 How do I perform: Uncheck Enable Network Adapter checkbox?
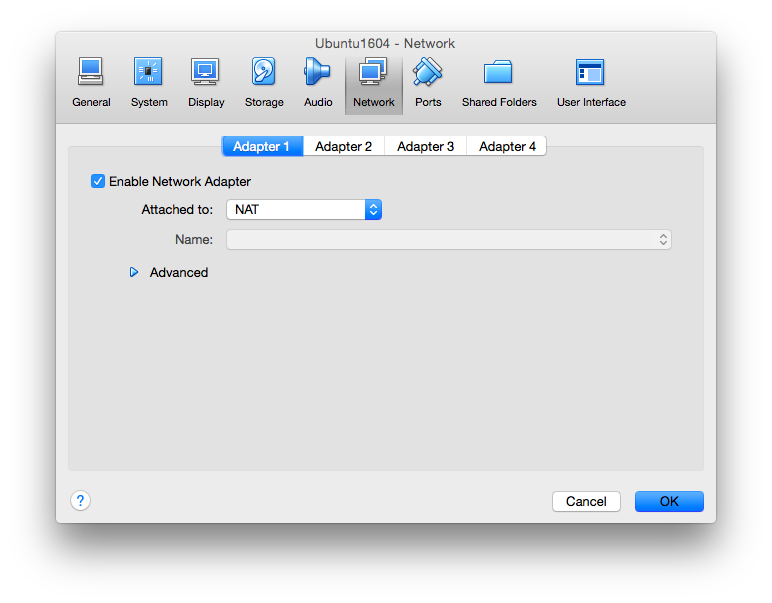pos(98,181)
